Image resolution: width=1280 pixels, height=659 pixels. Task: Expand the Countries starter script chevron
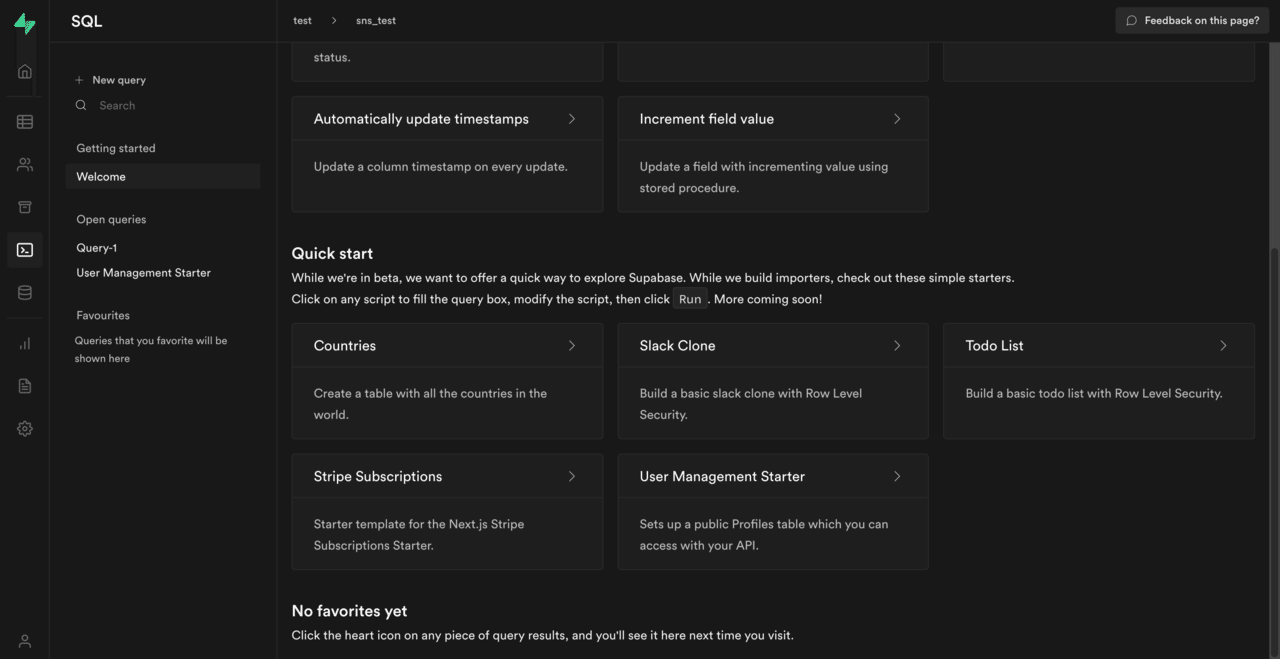click(x=572, y=346)
